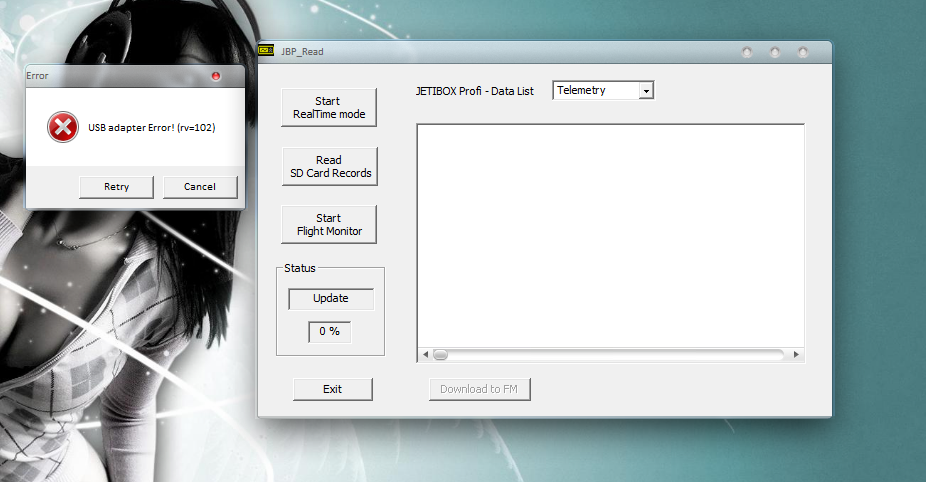Viewport: 926px width, 482px height.
Task: Click the JBP_Read title bar app icon
Action: tap(266, 50)
